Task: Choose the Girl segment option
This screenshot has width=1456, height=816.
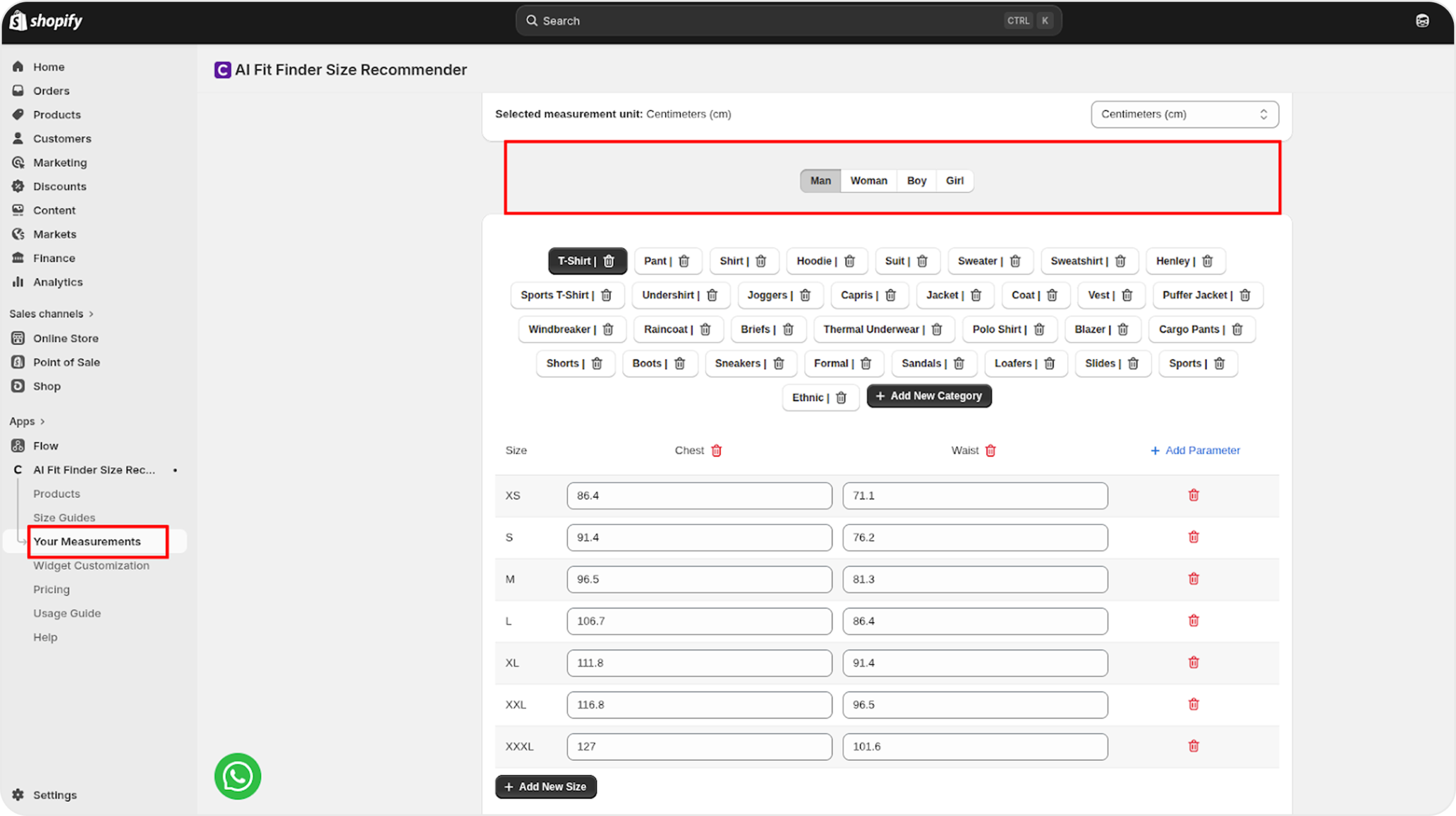Action: 954,181
